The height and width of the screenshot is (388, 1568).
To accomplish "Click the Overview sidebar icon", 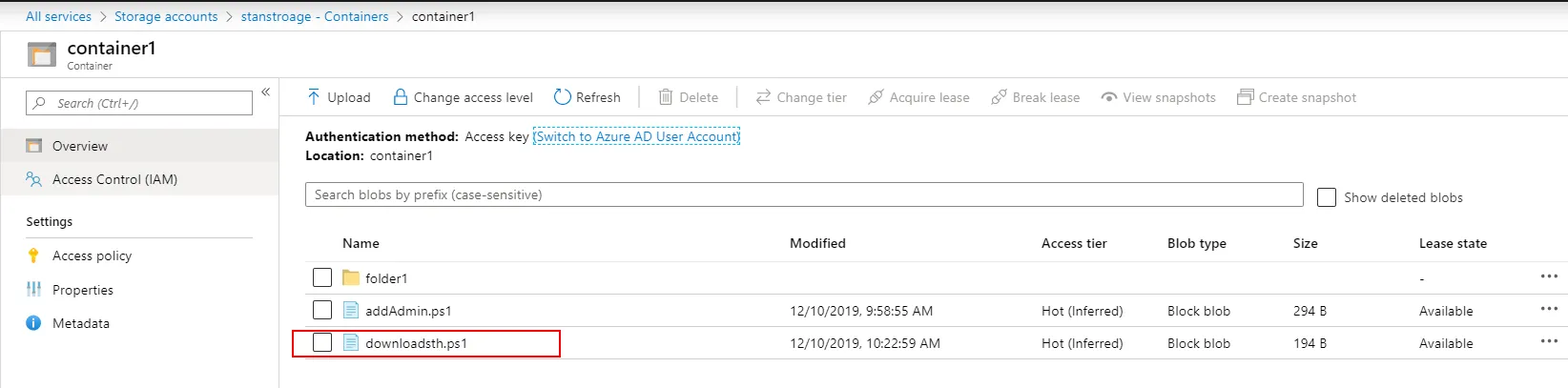I will point(34,146).
